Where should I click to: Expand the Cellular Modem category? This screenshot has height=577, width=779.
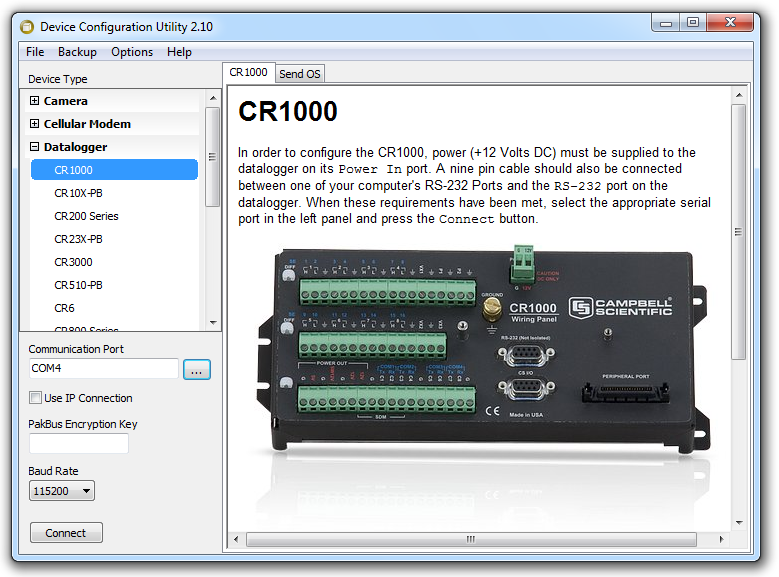click(x=34, y=124)
